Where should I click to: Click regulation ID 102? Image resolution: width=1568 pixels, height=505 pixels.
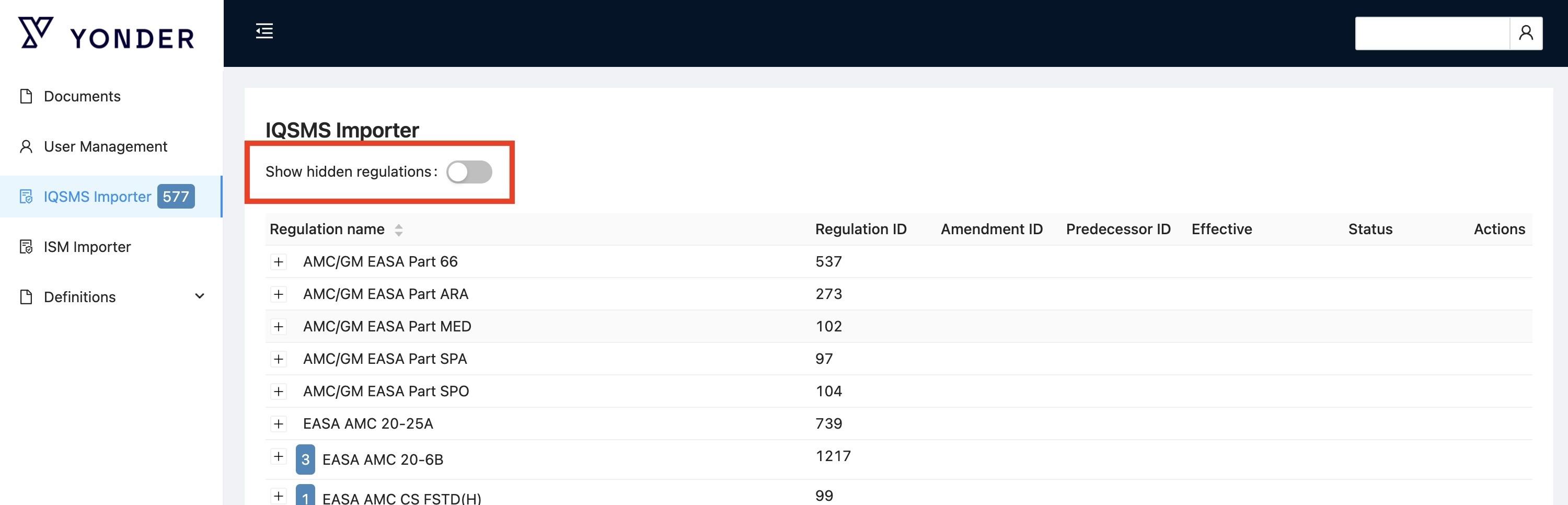[828, 327]
